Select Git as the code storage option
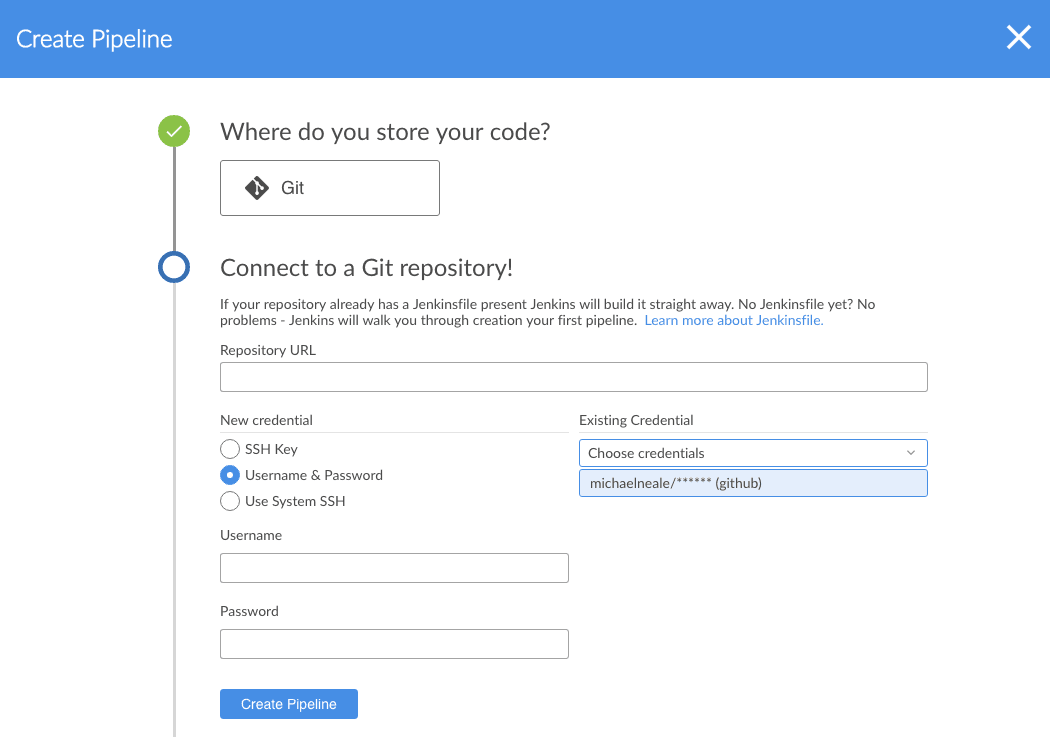The width and height of the screenshot is (1050, 737). click(329, 187)
